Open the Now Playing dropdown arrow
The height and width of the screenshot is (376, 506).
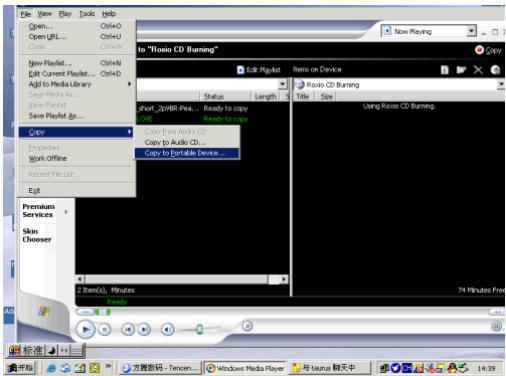tap(471, 31)
